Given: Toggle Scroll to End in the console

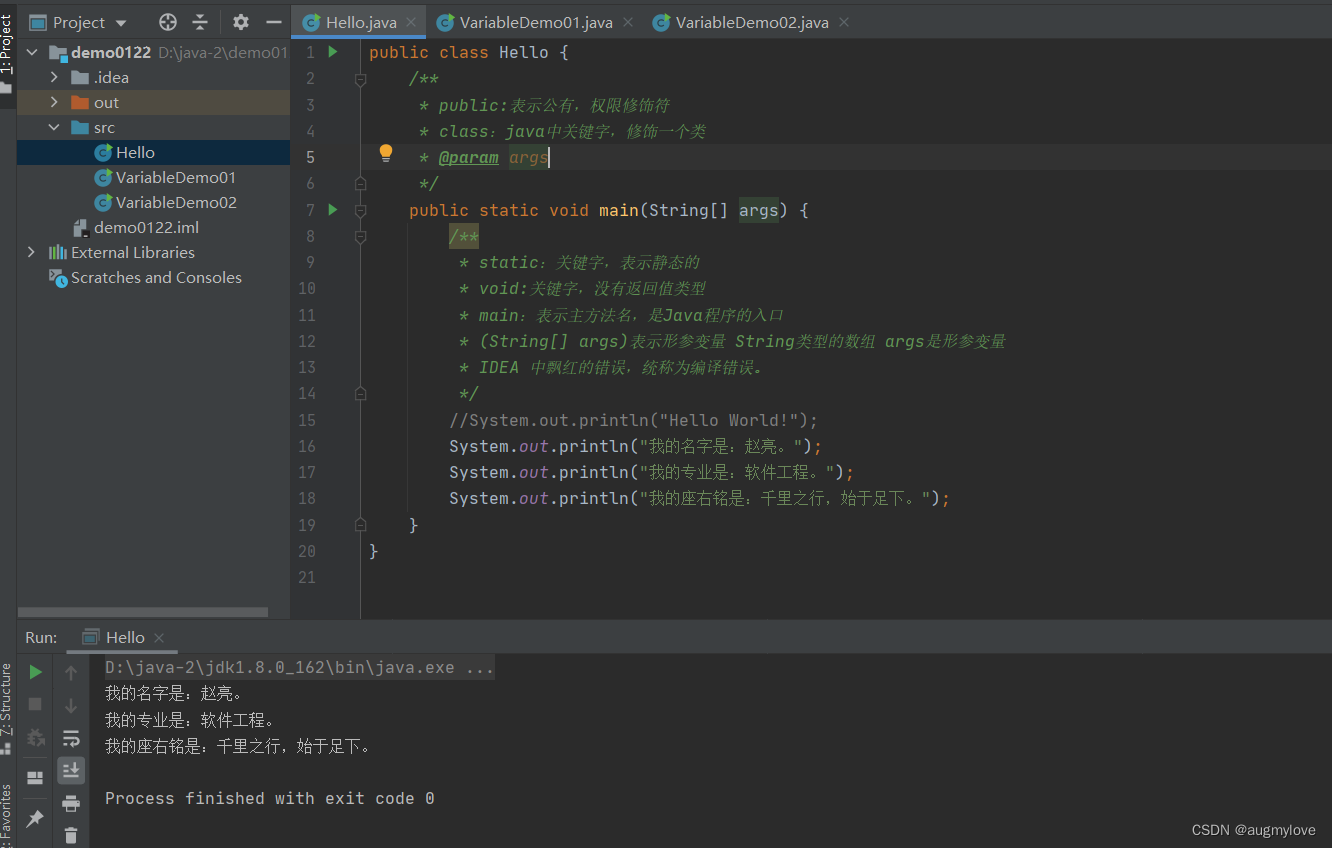Looking at the screenshot, I should 70,770.
